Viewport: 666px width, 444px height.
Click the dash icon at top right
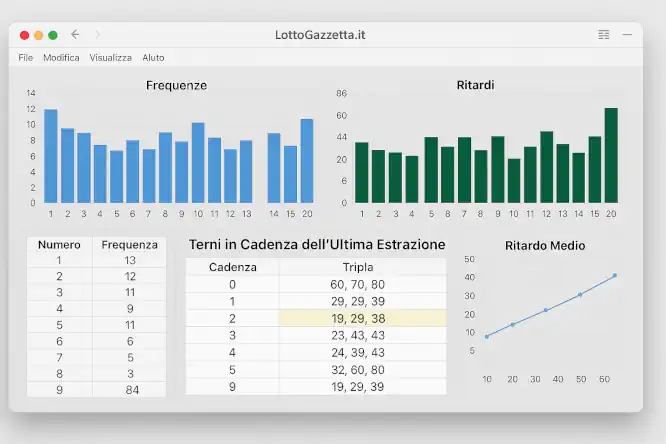[627, 34]
